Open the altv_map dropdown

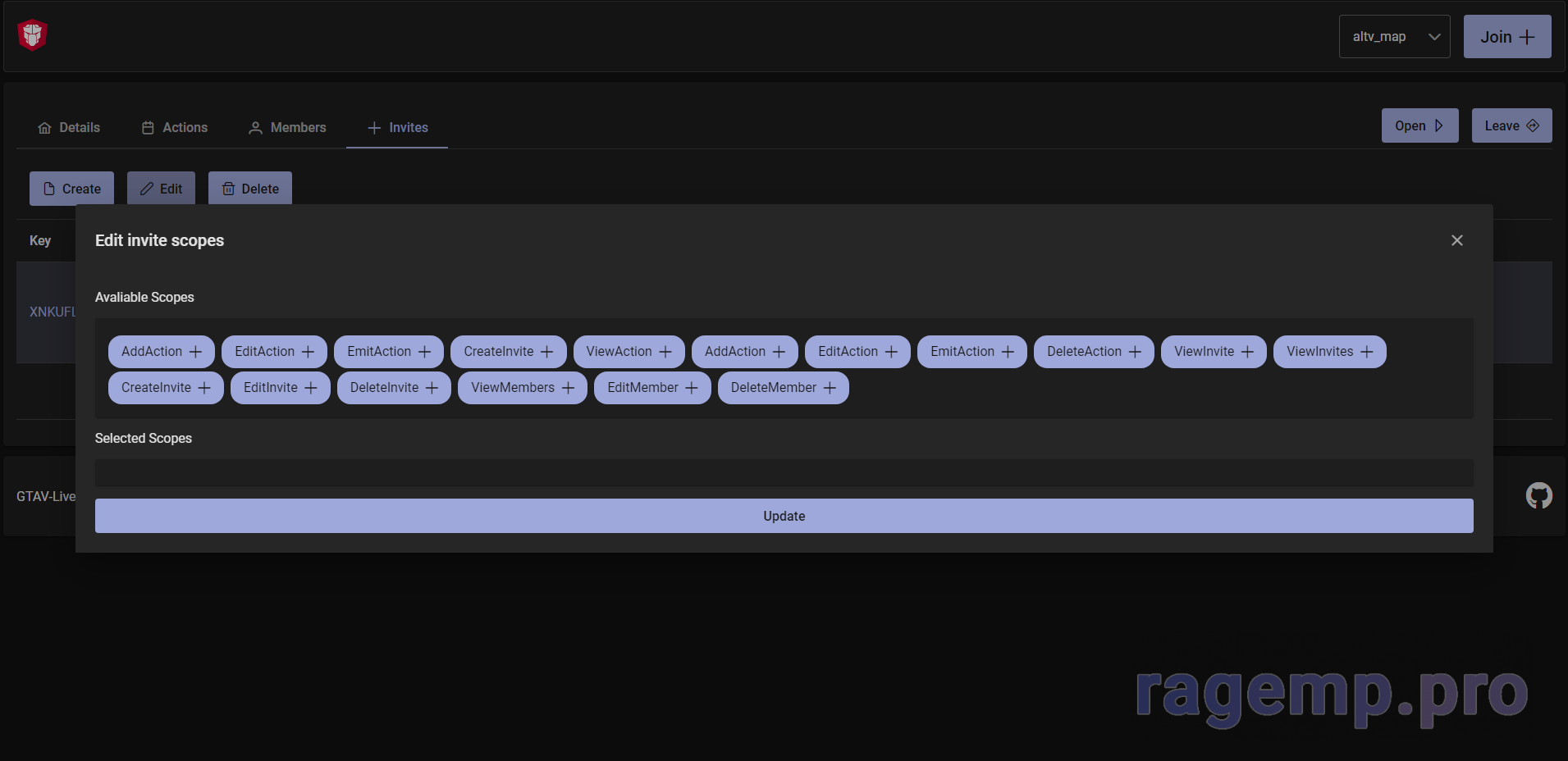(x=1394, y=37)
